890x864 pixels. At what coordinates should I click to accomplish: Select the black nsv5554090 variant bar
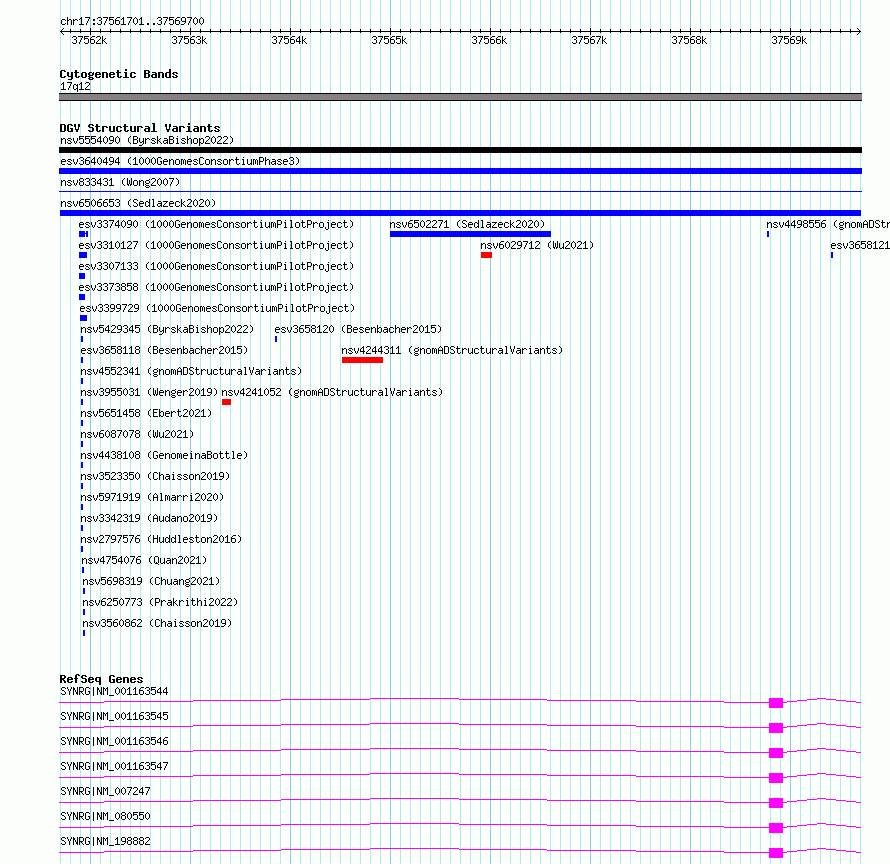(x=460, y=150)
